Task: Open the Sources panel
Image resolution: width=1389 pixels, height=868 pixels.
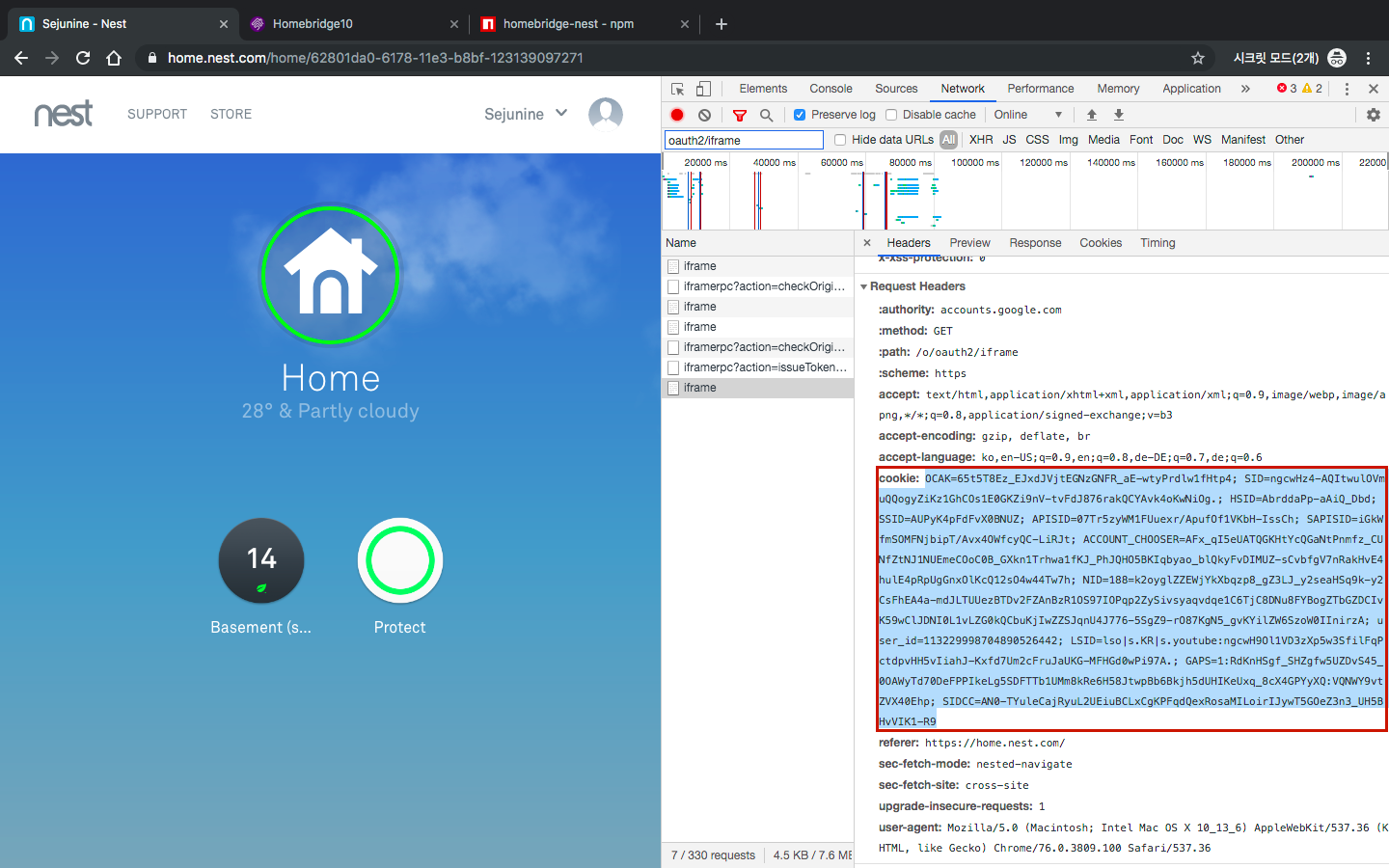Action: coord(896,89)
